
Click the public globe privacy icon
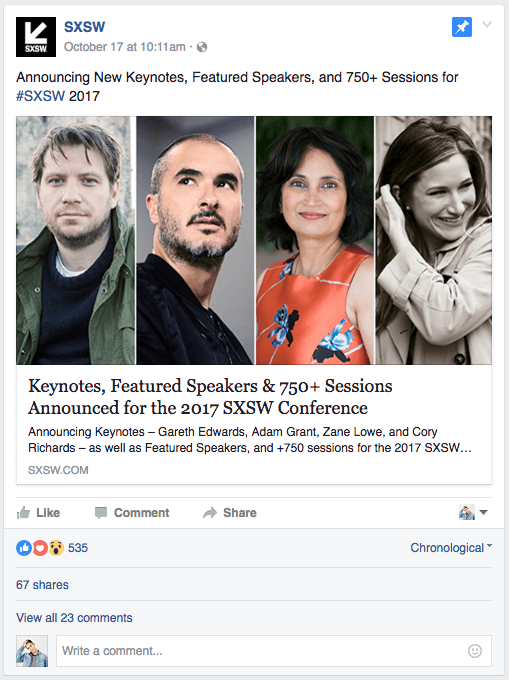point(202,47)
